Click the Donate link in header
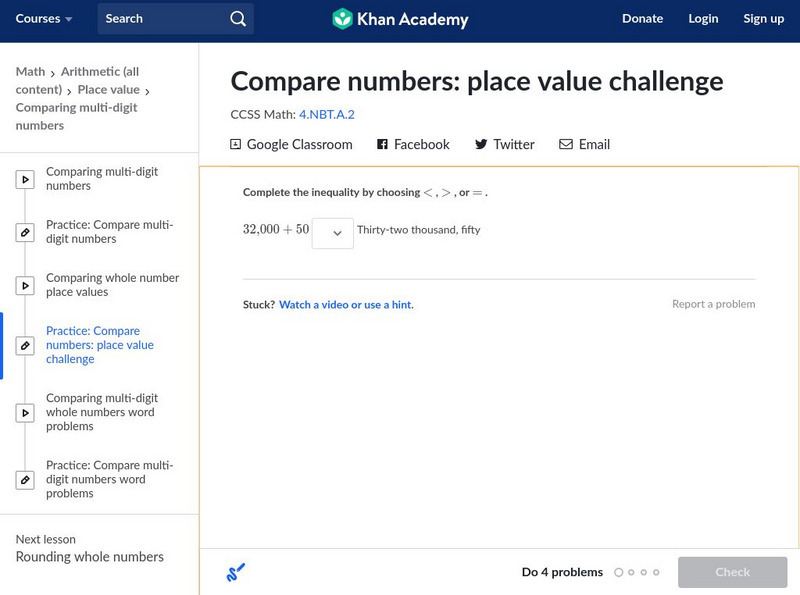 coord(642,19)
